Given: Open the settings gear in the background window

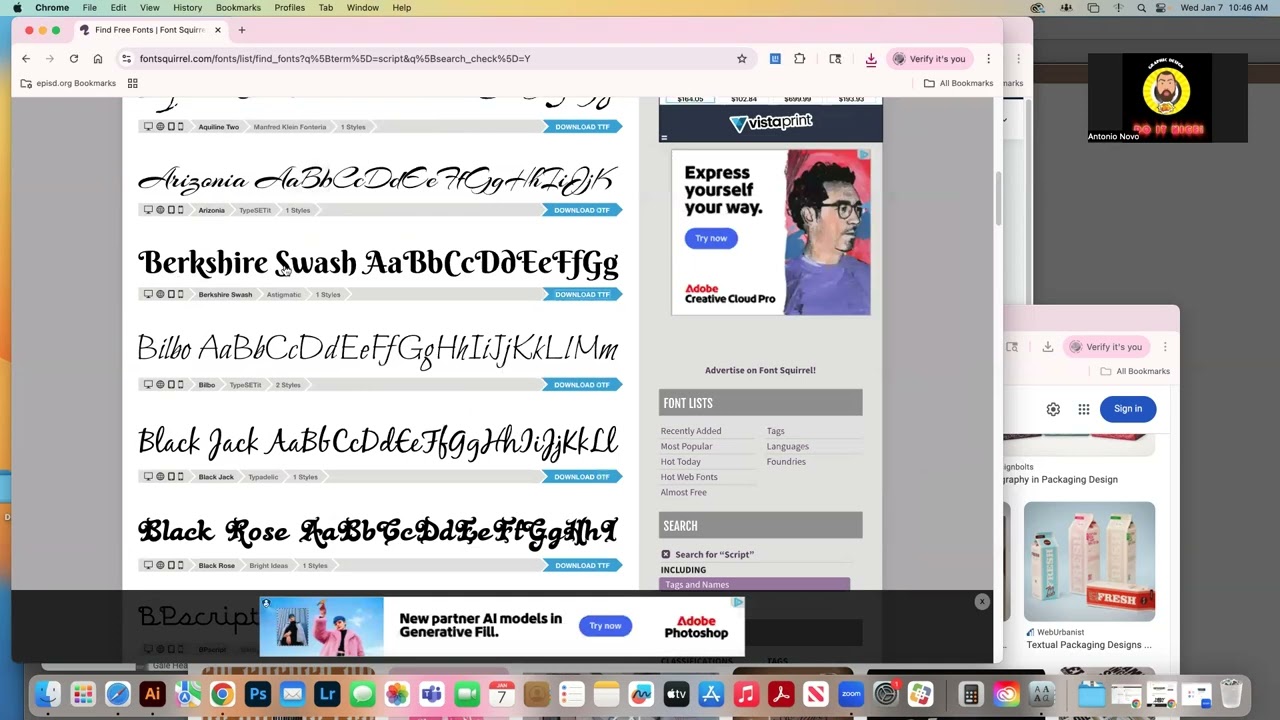Looking at the screenshot, I should coord(1053,409).
